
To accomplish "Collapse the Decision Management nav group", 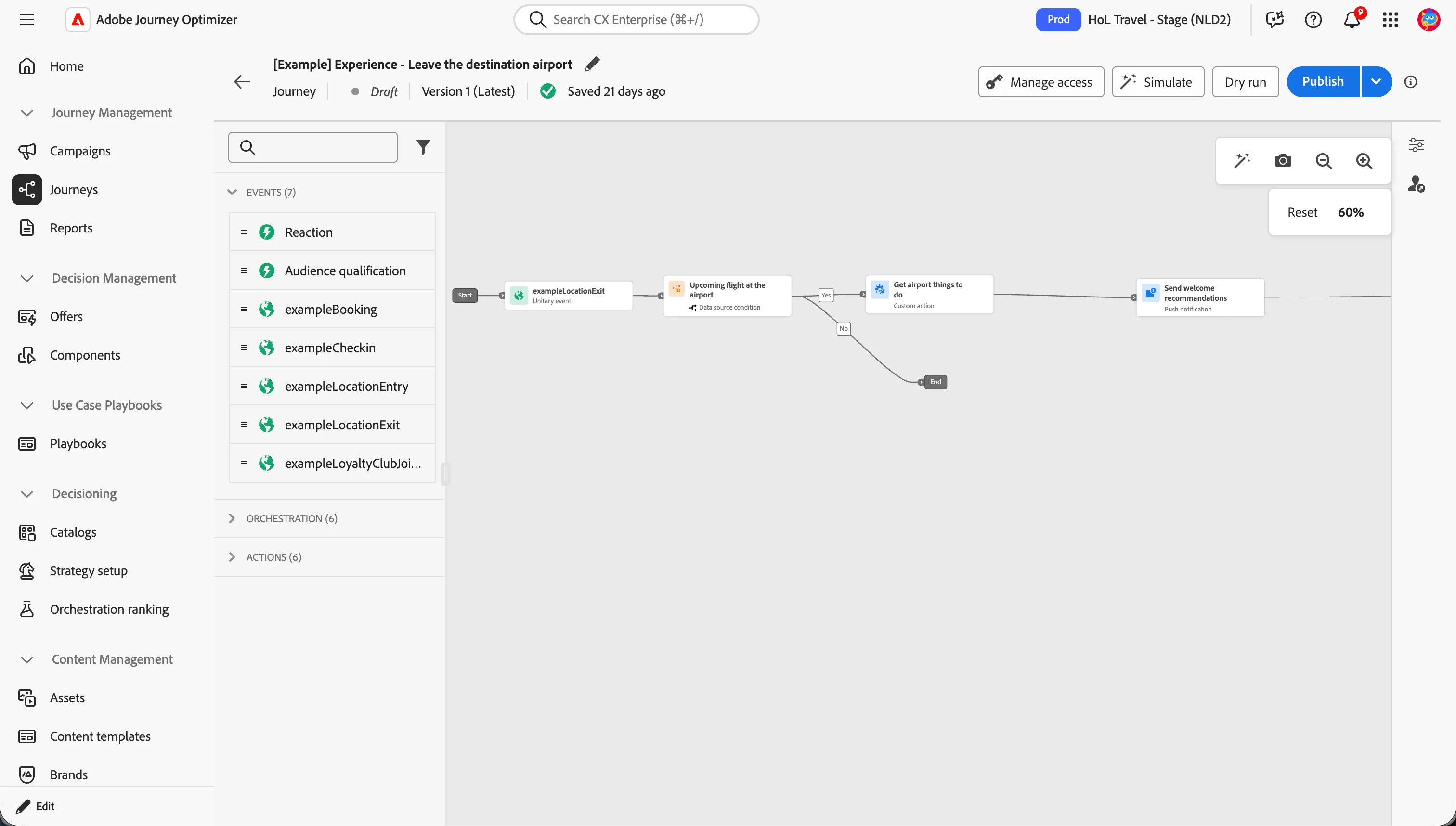I will tap(26, 278).
